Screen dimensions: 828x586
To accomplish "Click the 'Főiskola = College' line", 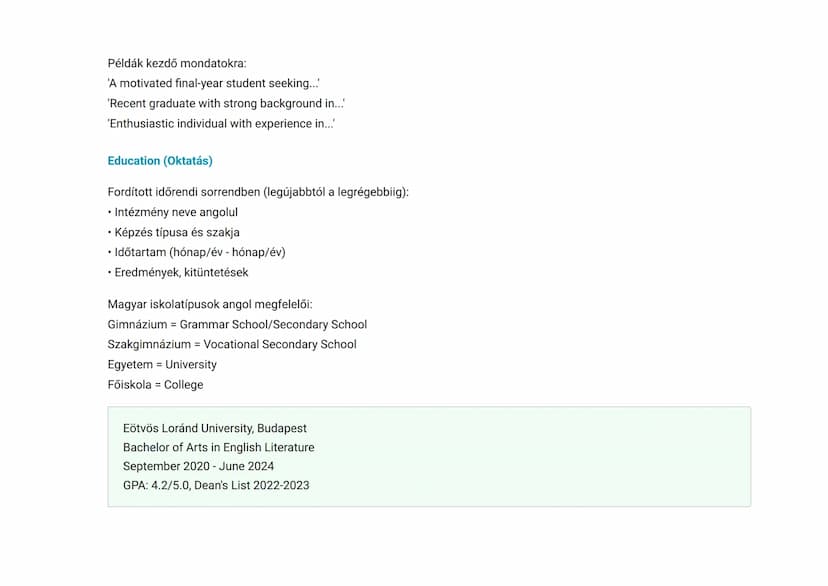I will 155,384.
